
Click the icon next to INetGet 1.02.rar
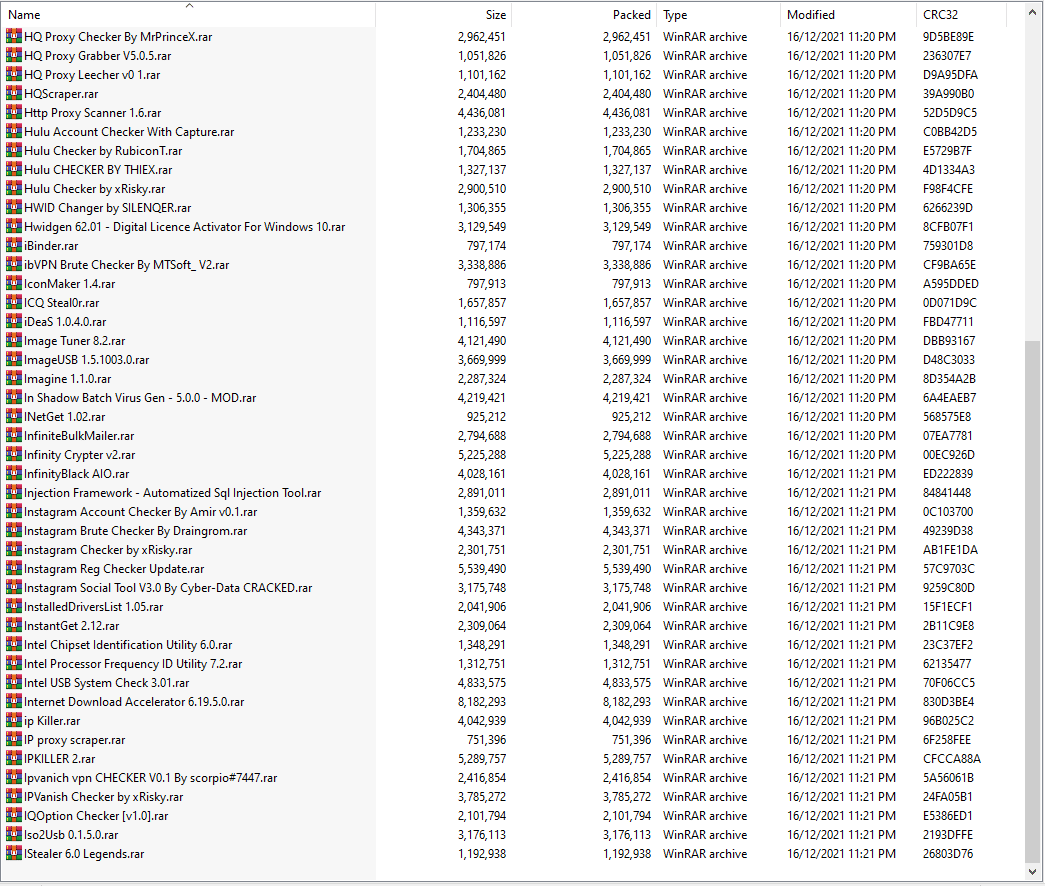[x=13, y=417]
